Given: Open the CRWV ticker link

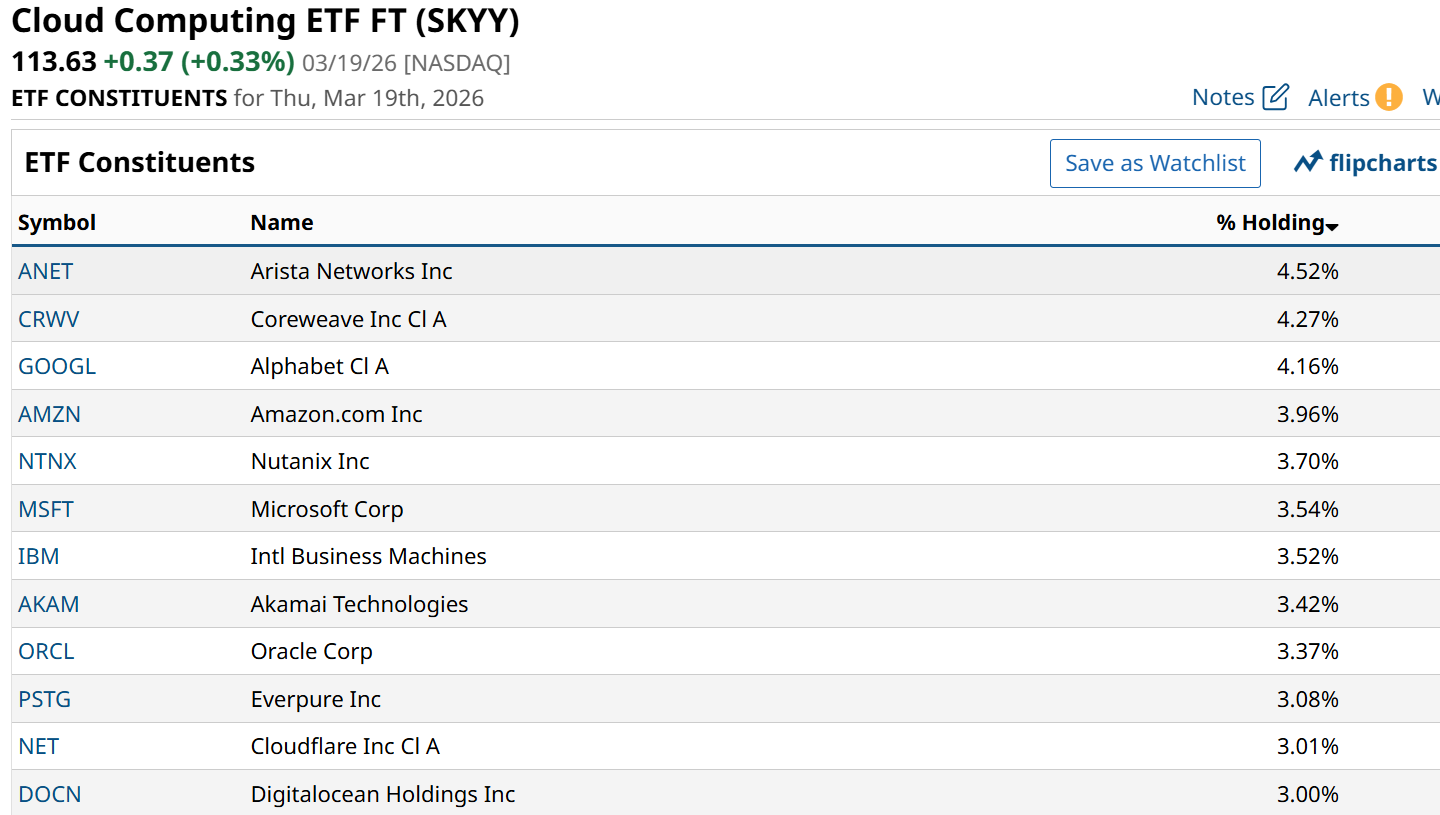Looking at the screenshot, I should point(48,319).
